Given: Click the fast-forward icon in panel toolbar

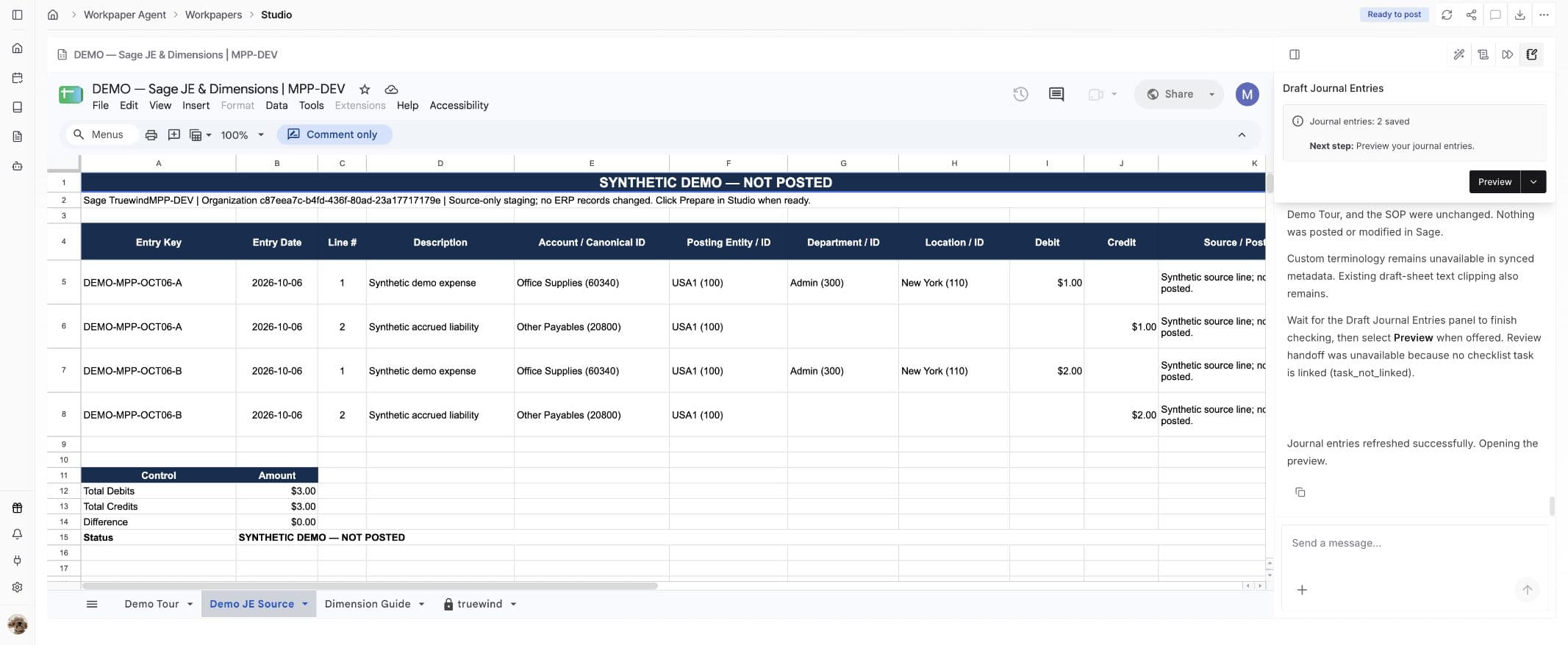Looking at the screenshot, I should point(1508,54).
